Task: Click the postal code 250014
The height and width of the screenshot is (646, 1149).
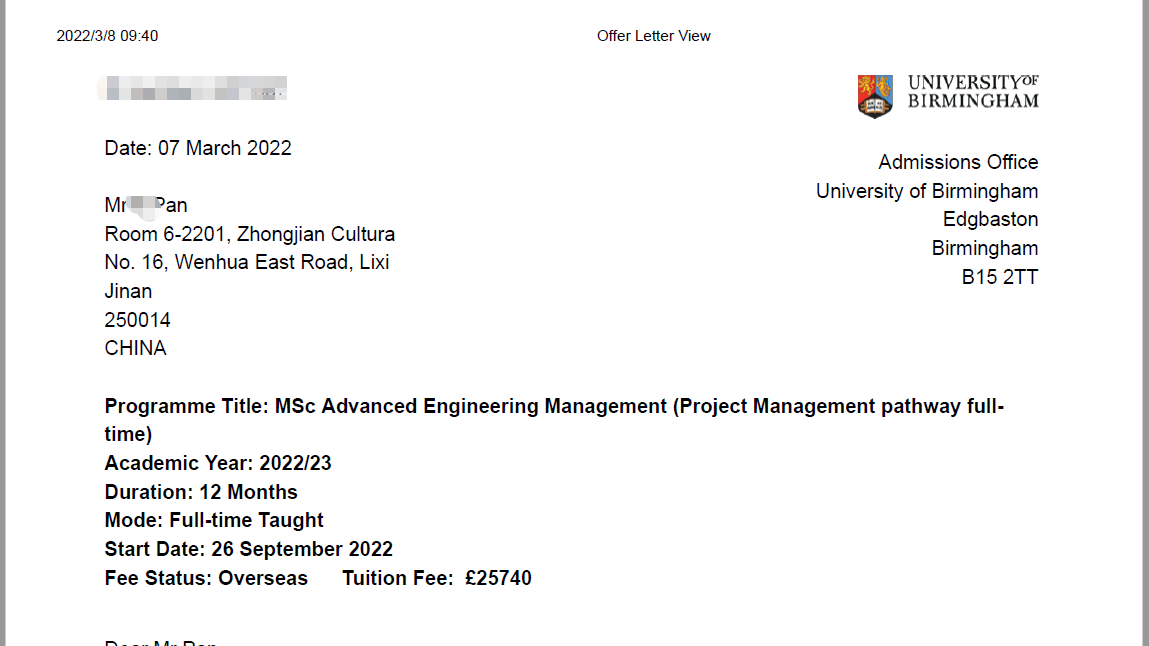Action: pyautogui.click(x=137, y=320)
